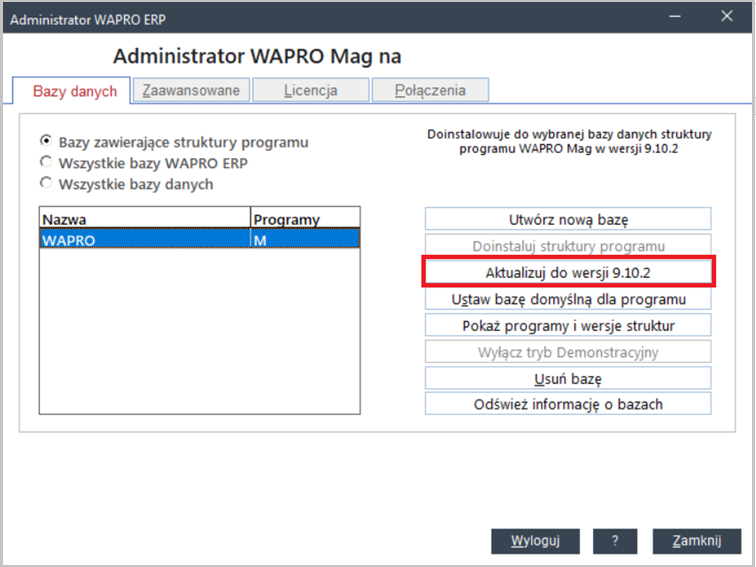Select 'Bazy zawierające struktury programu' radio option
The image size is (756, 567).
coord(45,142)
